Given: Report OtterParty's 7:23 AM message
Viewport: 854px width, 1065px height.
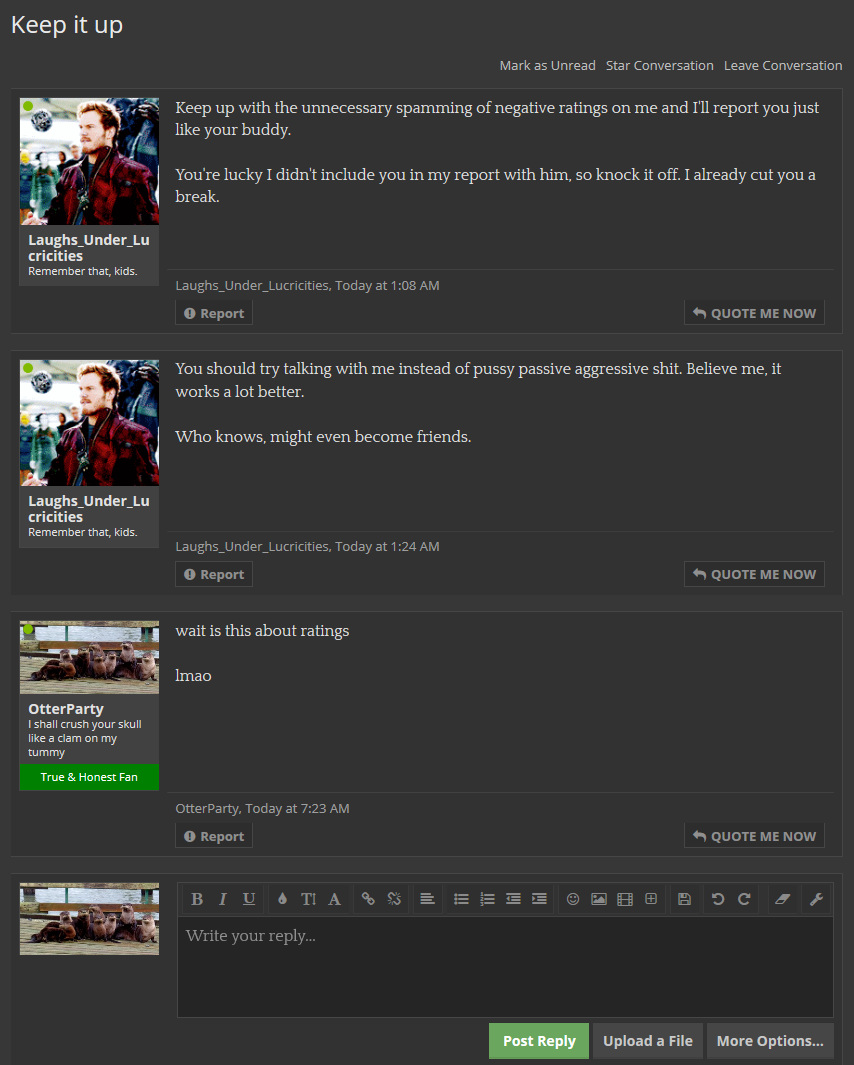Looking at the screenshot, I should point(214,836).
